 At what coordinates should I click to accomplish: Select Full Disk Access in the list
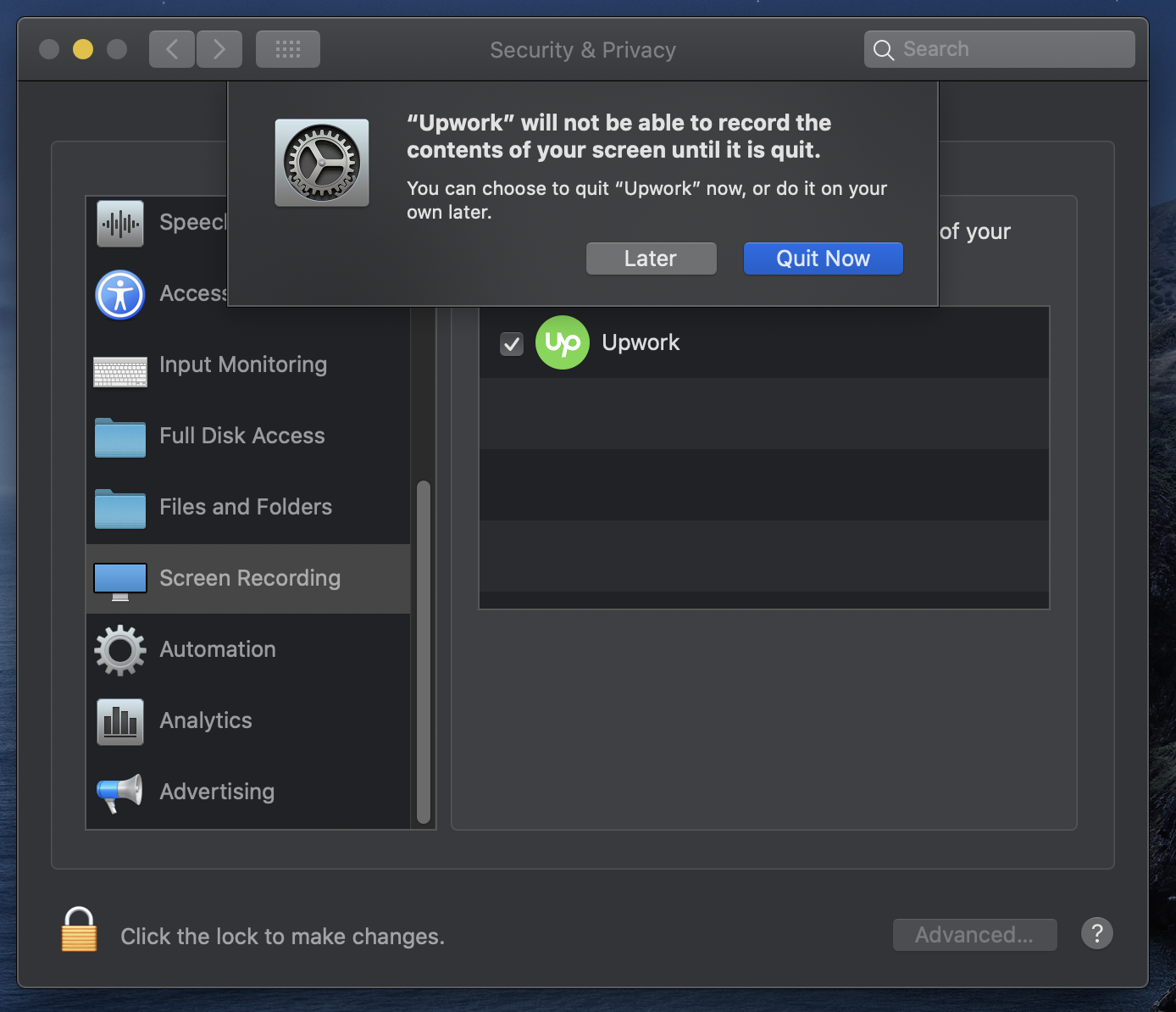tap(242, 436)
